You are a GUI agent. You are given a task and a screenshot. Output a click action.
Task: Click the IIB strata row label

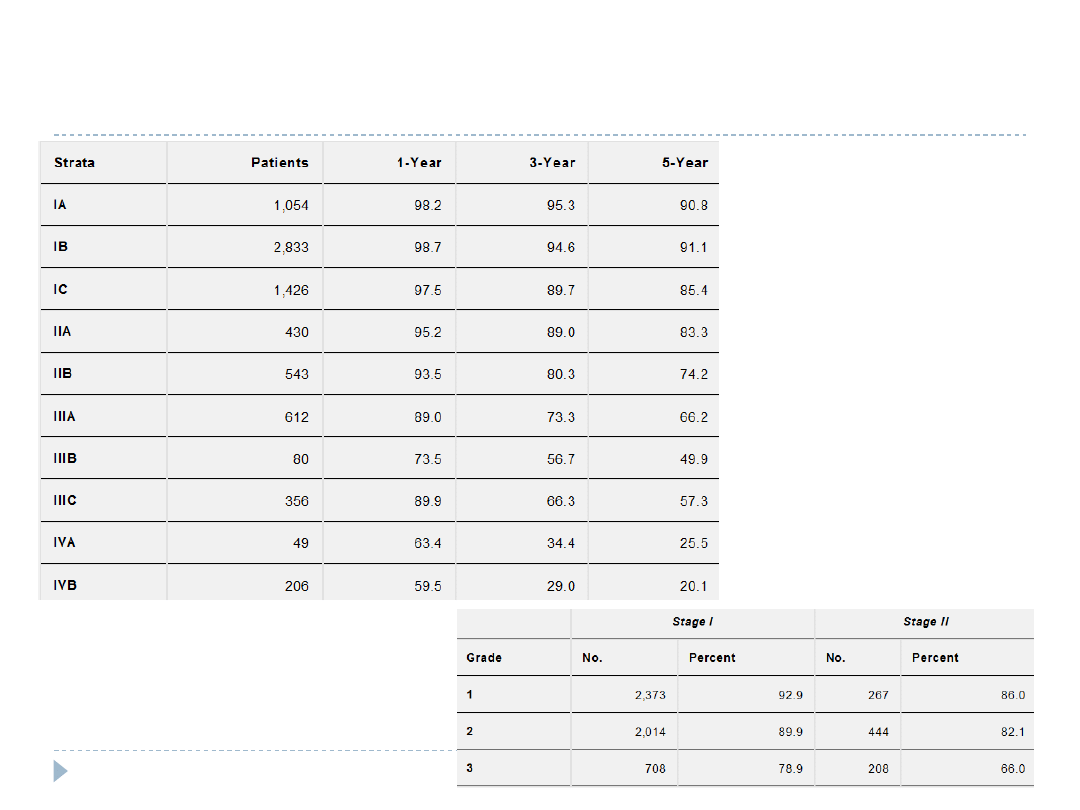point(62,374)
